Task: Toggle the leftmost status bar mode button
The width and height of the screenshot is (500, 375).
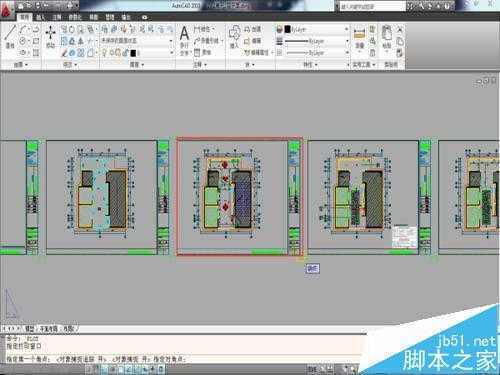Action: tap(89, 369)
